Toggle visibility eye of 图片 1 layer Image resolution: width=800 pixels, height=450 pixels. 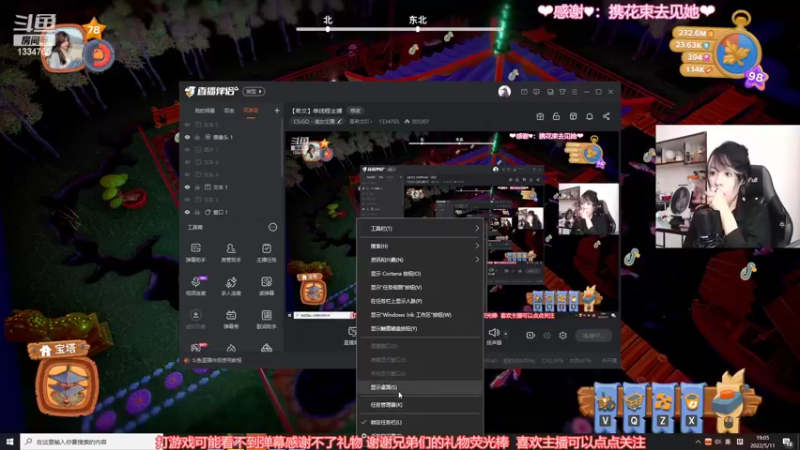click(187, 149)
